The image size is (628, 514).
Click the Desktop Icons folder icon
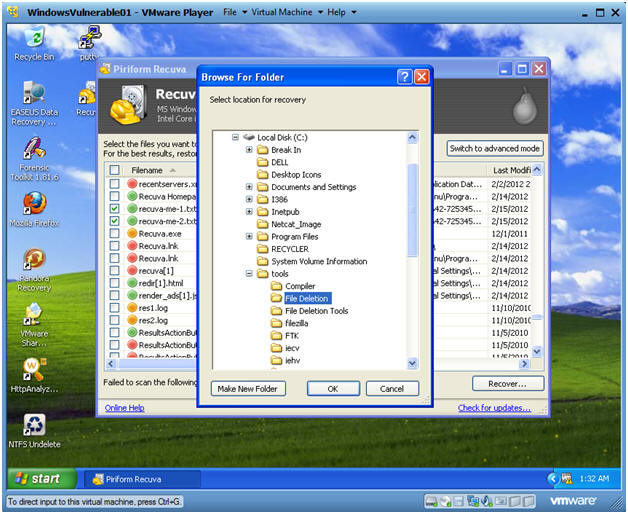pos(262,175)
